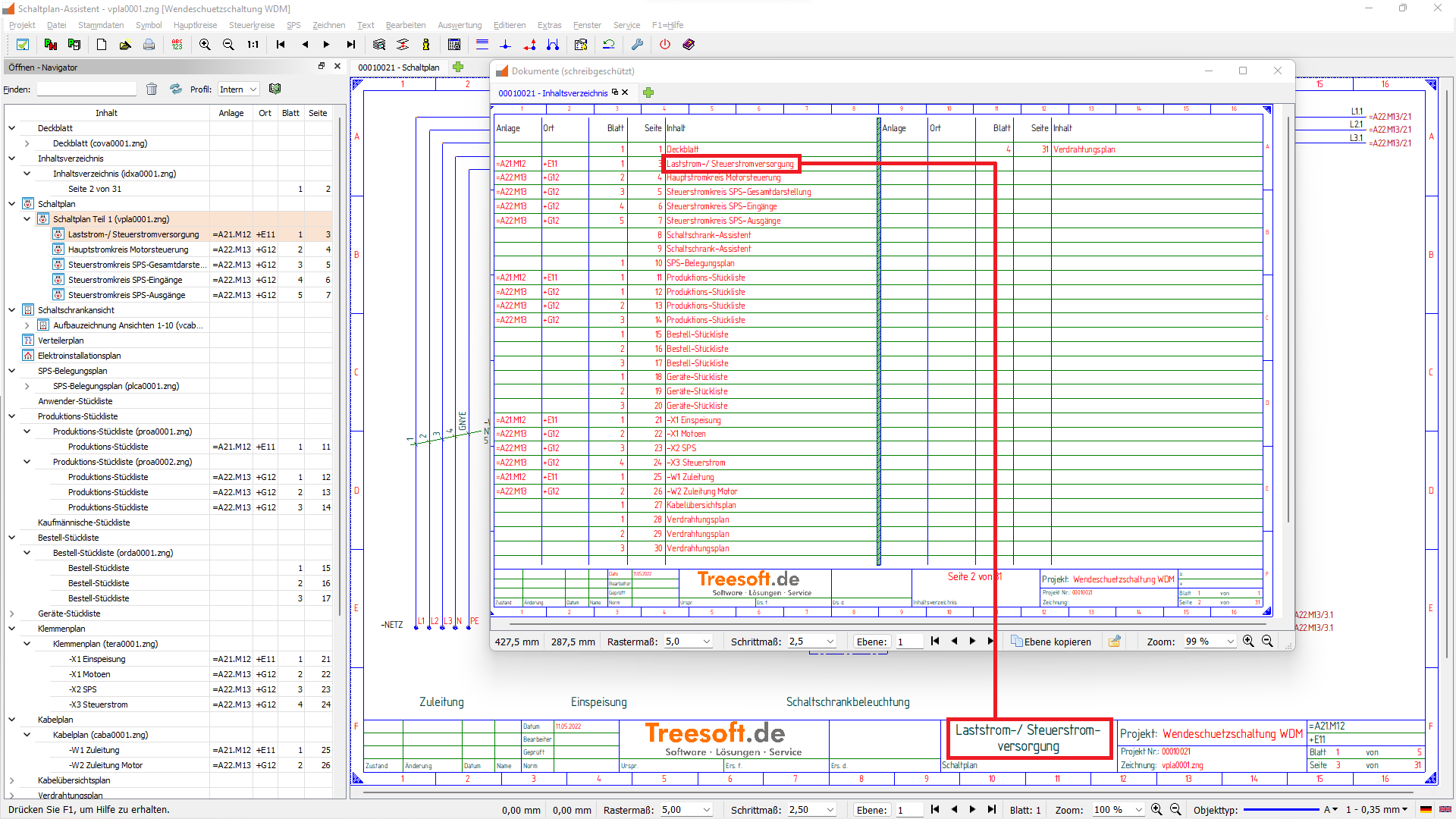
Task: Open the Profil dropdown showing Intern
Action: (239, 89)
